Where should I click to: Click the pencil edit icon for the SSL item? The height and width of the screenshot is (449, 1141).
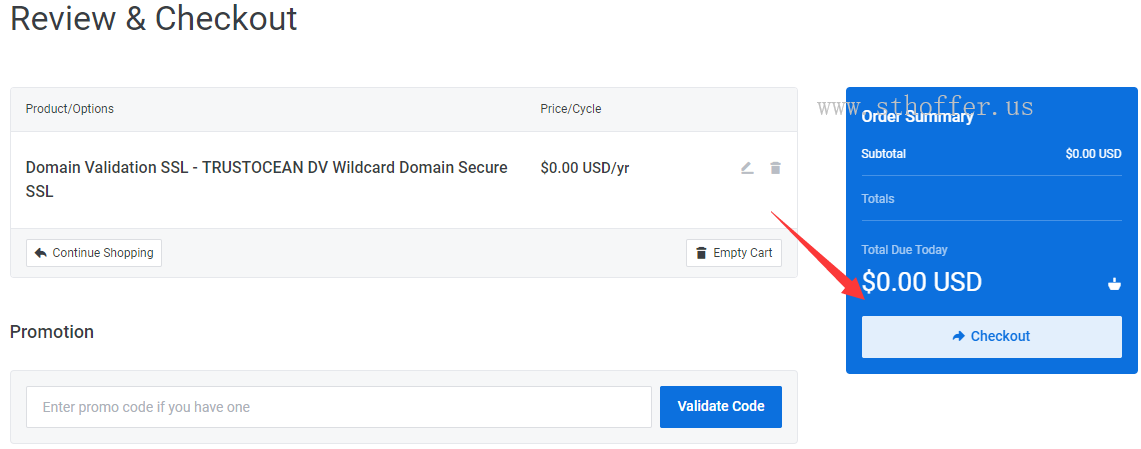click(747, 168)
